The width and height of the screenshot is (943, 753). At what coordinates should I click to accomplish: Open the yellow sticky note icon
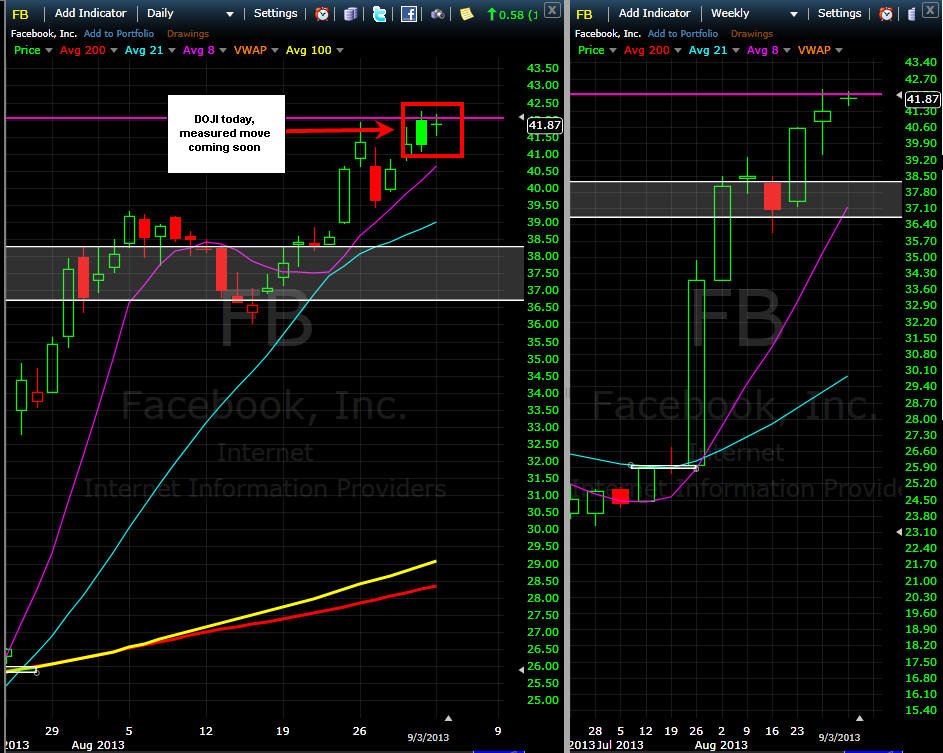(x=466, y=13)
